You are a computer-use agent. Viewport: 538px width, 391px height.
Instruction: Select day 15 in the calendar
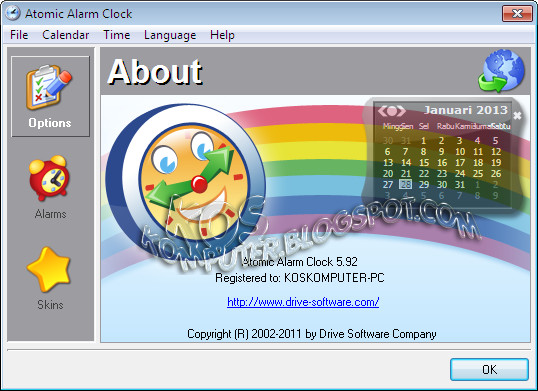click(x=424, y=163)
